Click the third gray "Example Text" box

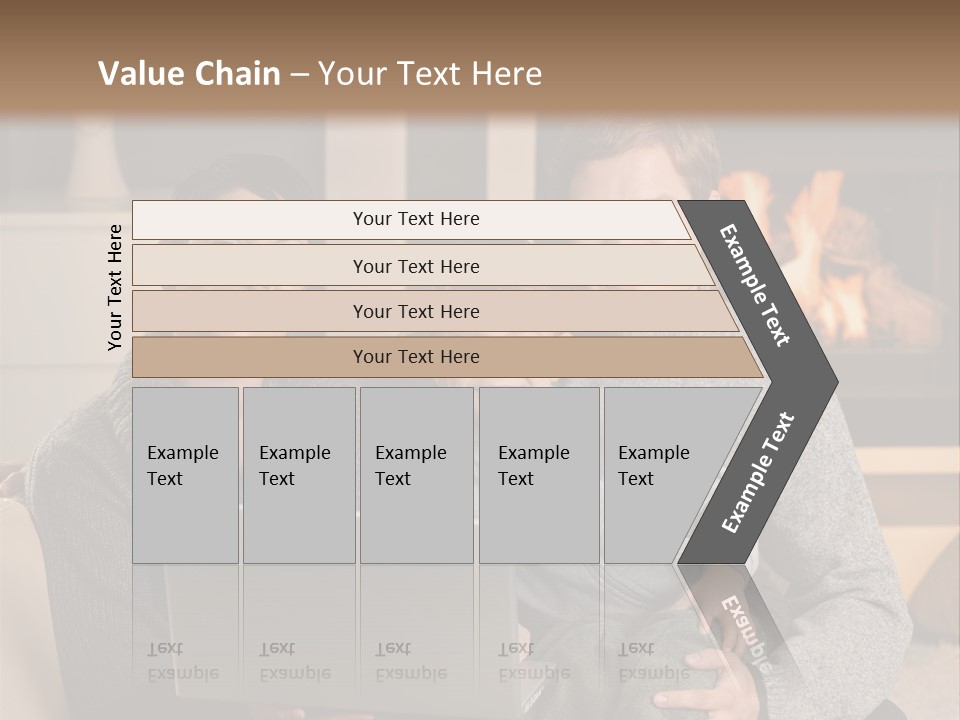(x=416, y=475)
